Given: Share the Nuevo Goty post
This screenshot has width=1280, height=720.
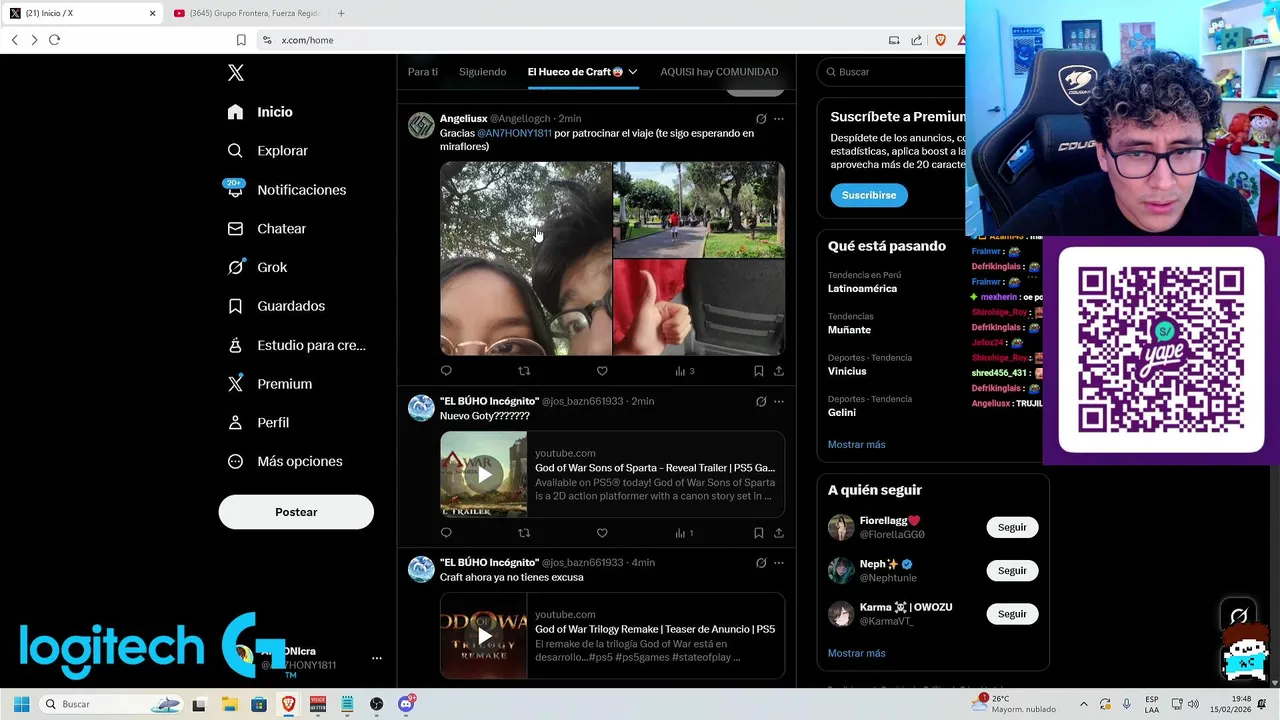Looking at the screenshot, I should pyautogui.click(x=779, y=533).
